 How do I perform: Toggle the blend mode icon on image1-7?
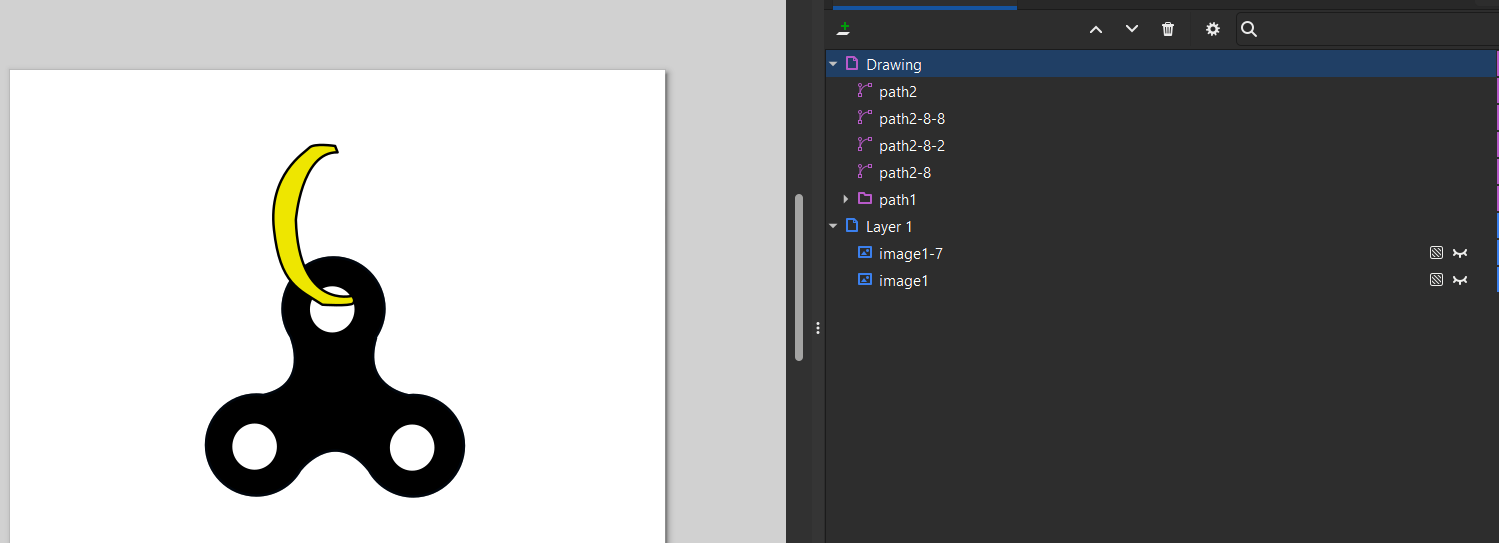(1436, 254)
